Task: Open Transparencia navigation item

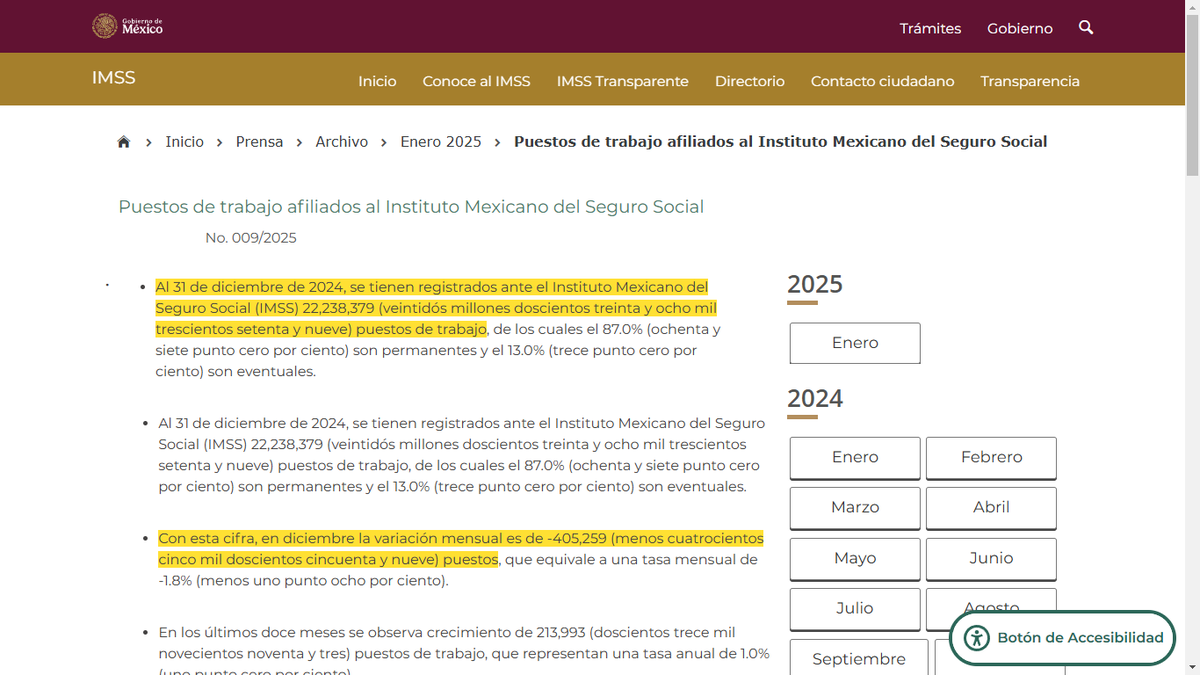Action: point(1030,81)
